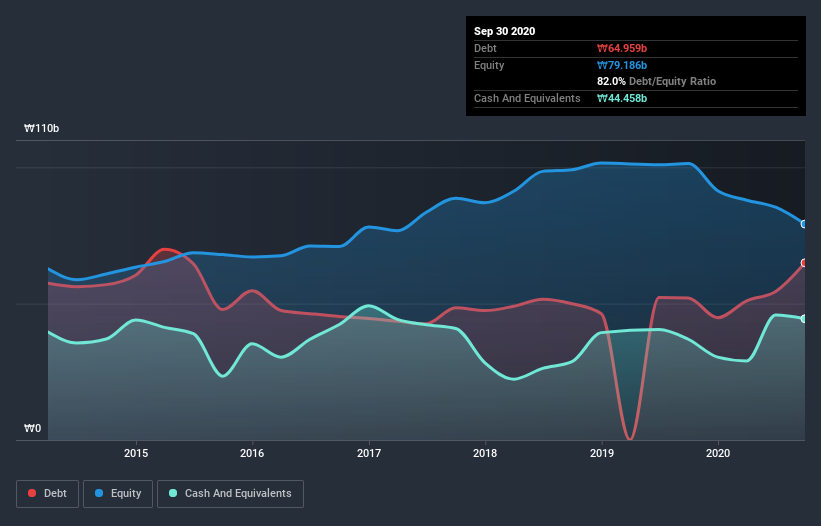Click the 2017 x-axis label

tap(369, 453)
